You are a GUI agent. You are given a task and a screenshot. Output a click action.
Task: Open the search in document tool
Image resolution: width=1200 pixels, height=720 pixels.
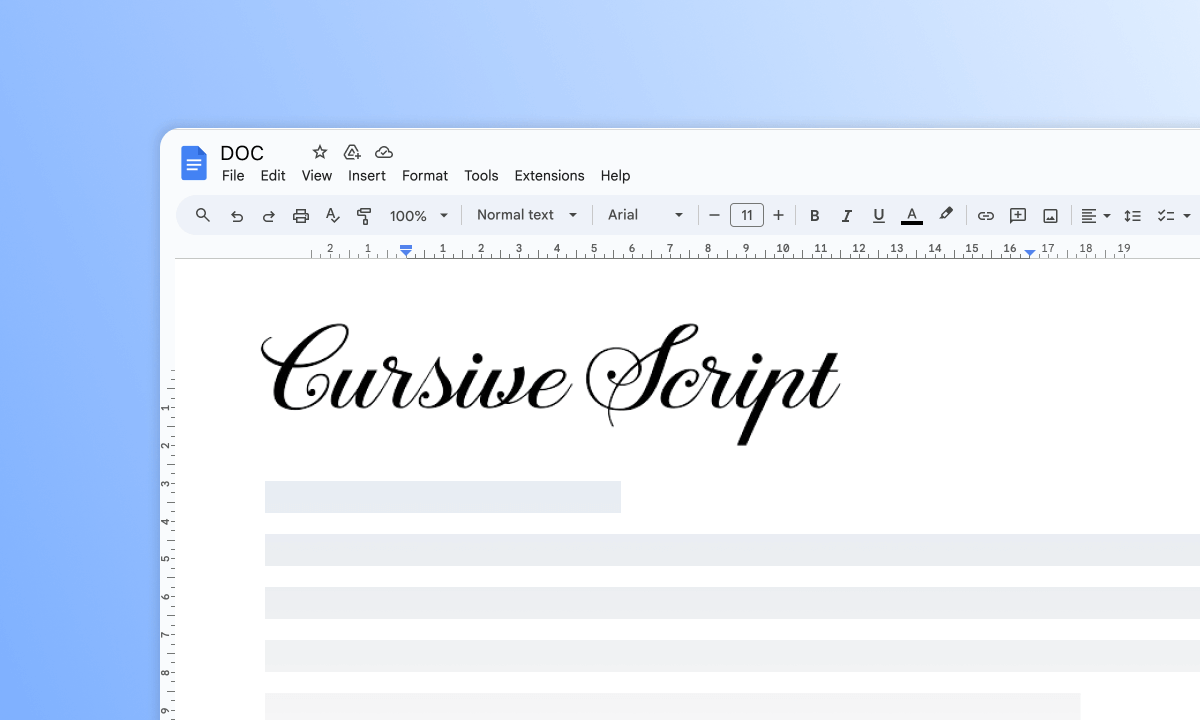(x=202, y=215)
